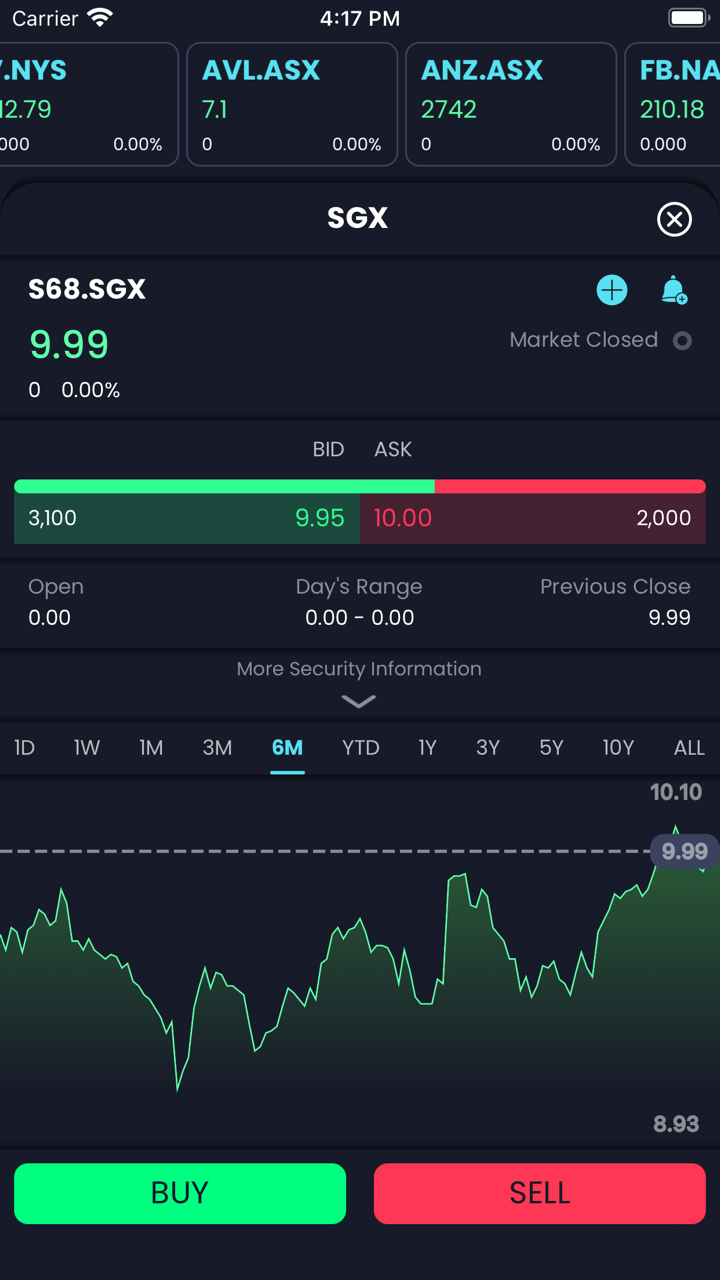The width and height of the screenshot is (720, 1280).
Task: Show the 1M chart range
Action: pyautogui.click(x=151, y=748)
